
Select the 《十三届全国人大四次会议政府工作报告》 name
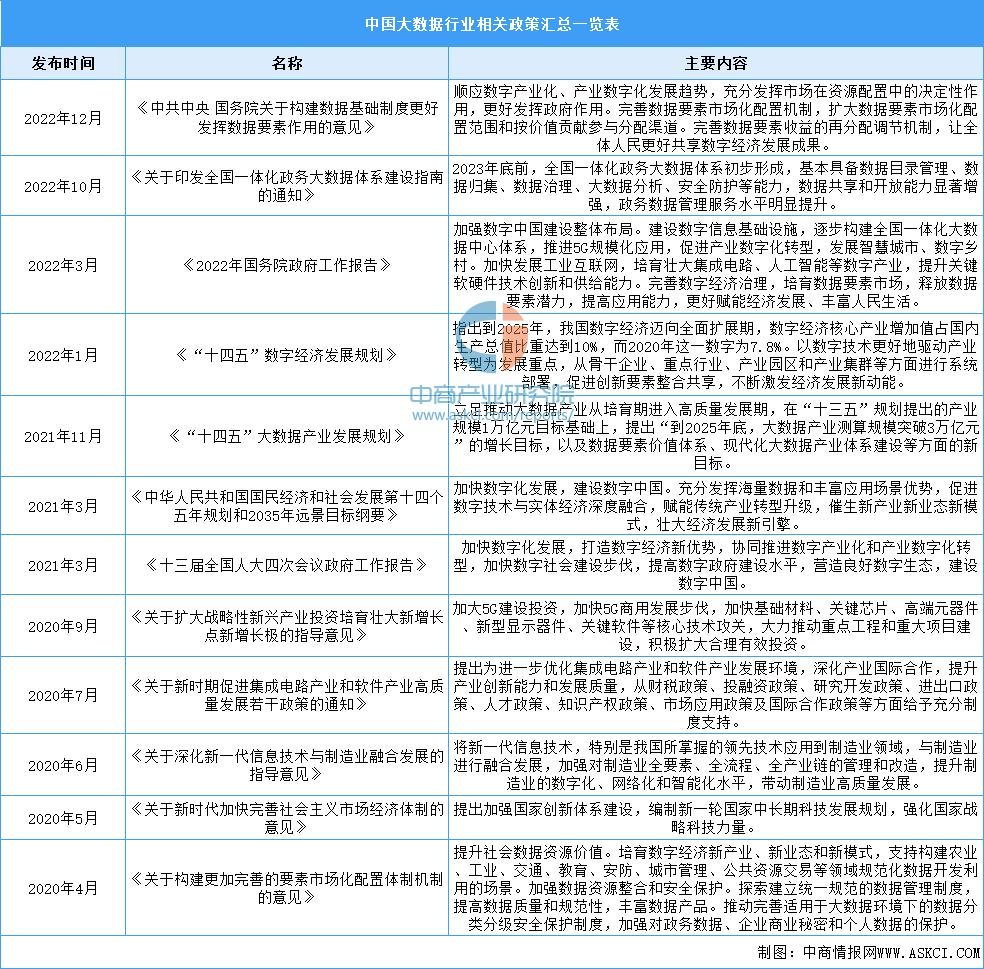pos(287,564)
